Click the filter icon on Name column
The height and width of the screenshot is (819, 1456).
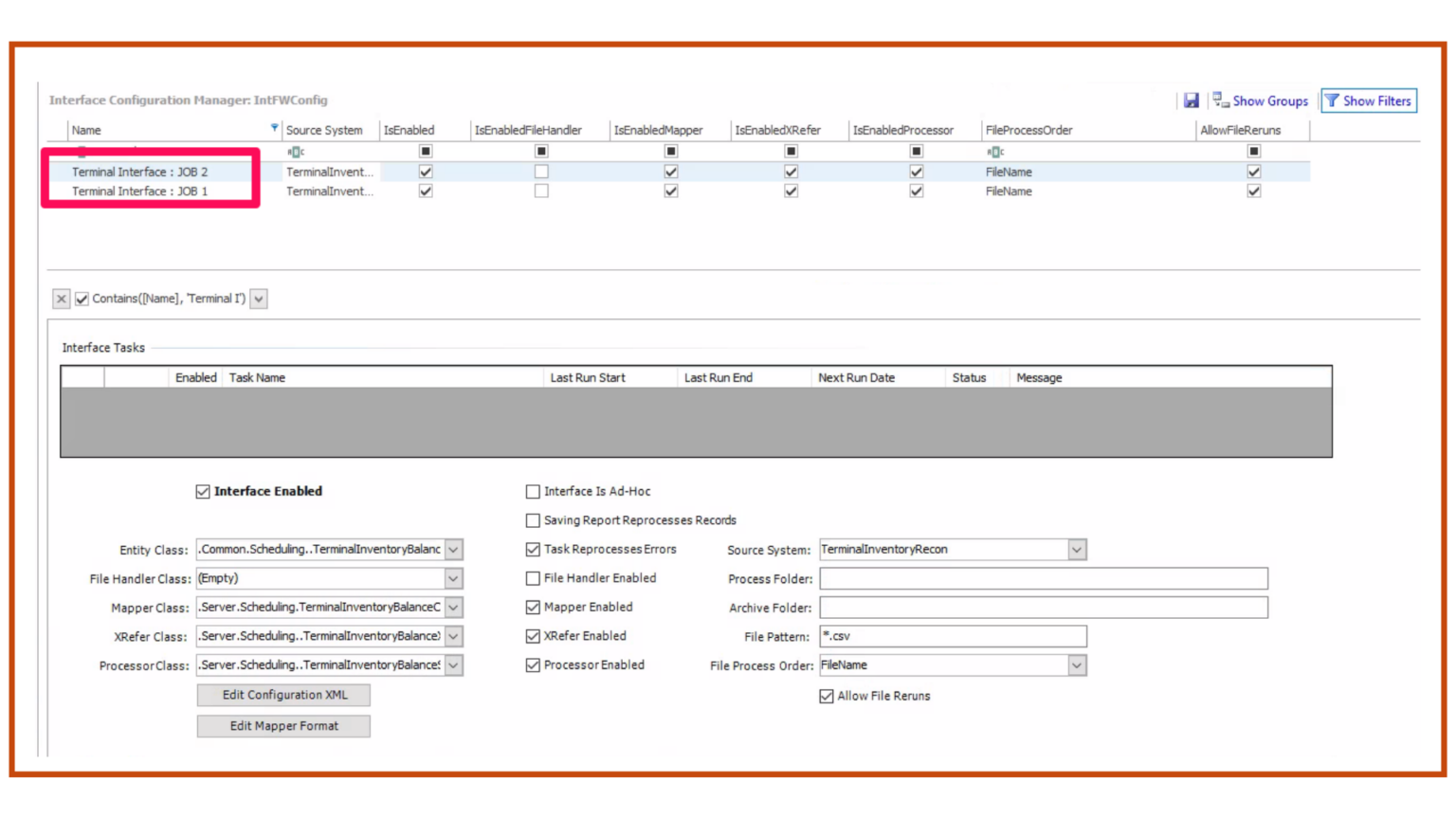coord(274,128)
